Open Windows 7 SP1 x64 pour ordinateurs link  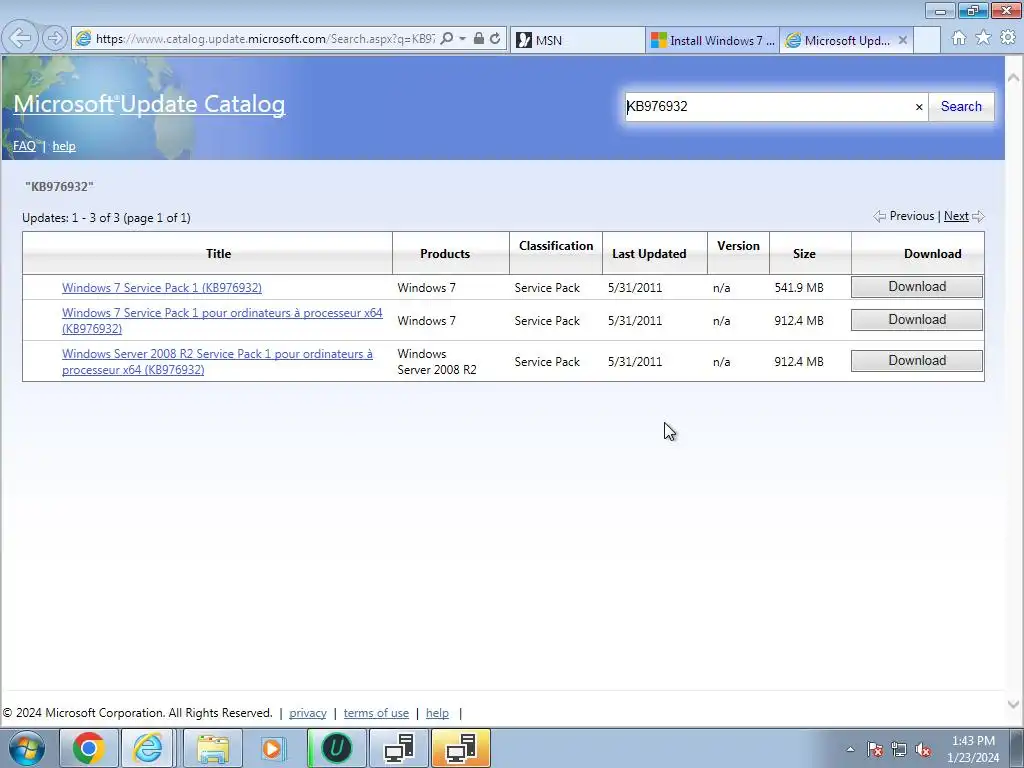click(x=222, y=321)
